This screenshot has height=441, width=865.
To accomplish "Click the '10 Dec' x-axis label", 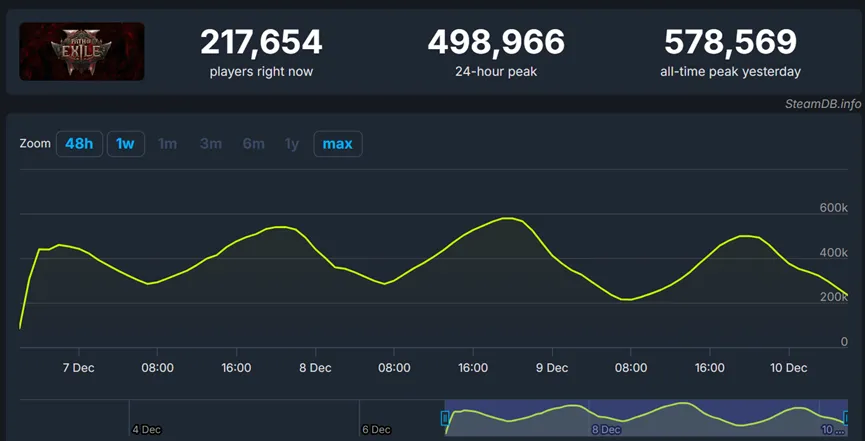I will [x=789, y=368].
